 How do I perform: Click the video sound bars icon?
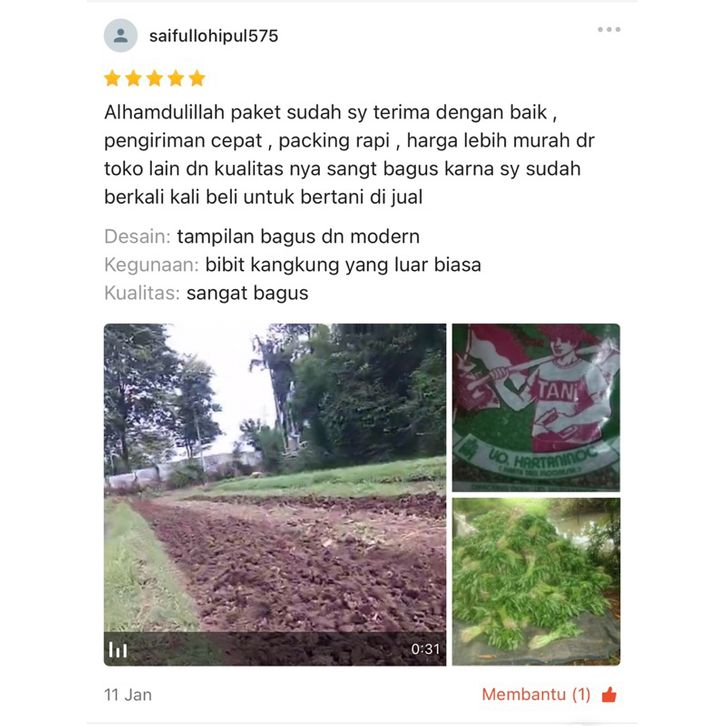click(118, 650)
